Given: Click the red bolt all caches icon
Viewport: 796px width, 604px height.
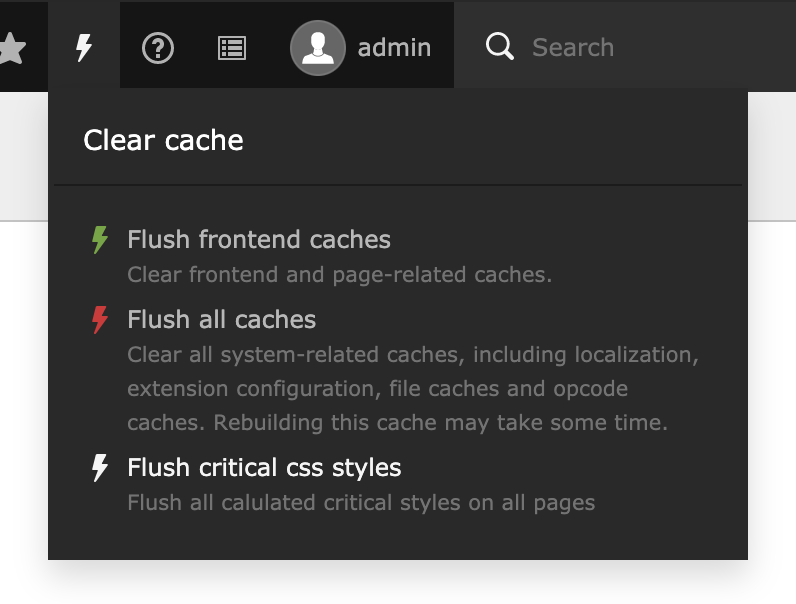Looking at the screenshot, I should (x=99, y=320).
